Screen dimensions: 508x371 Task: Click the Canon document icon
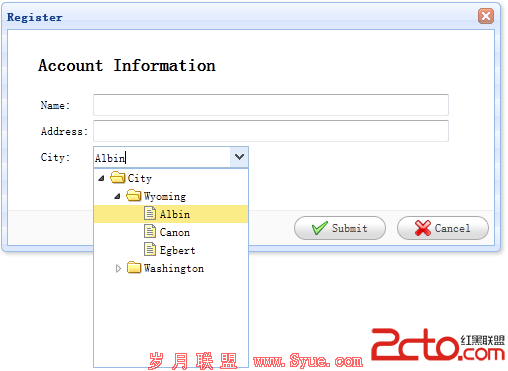pos(150,231)
